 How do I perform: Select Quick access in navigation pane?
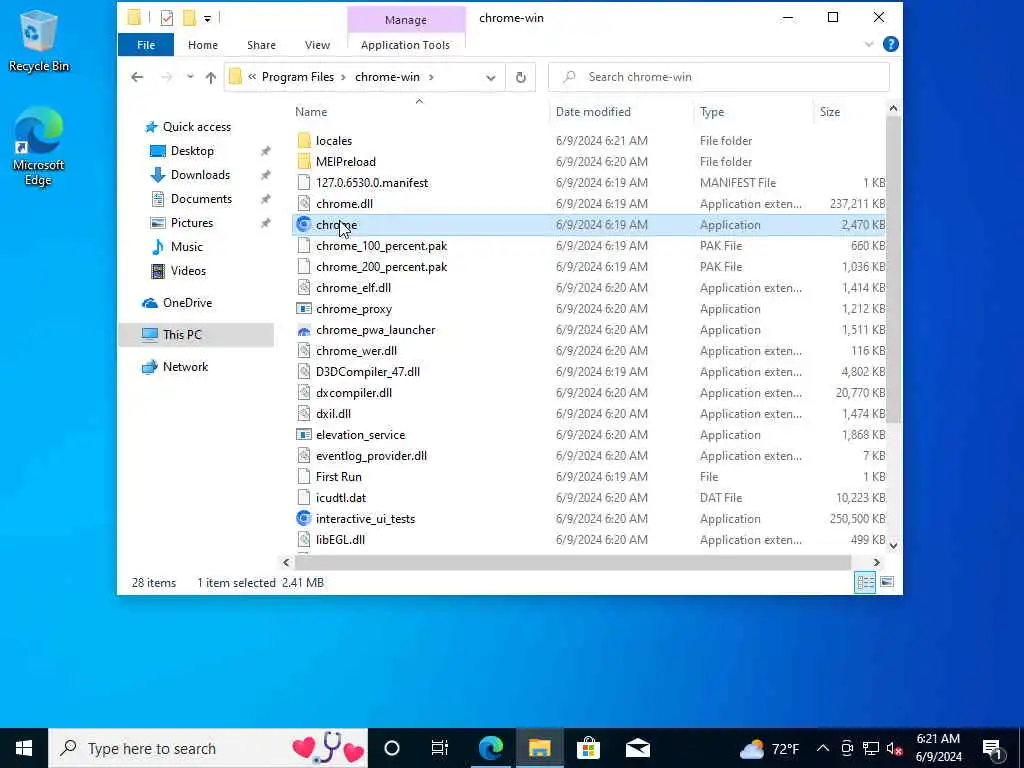tap(197, 127)
